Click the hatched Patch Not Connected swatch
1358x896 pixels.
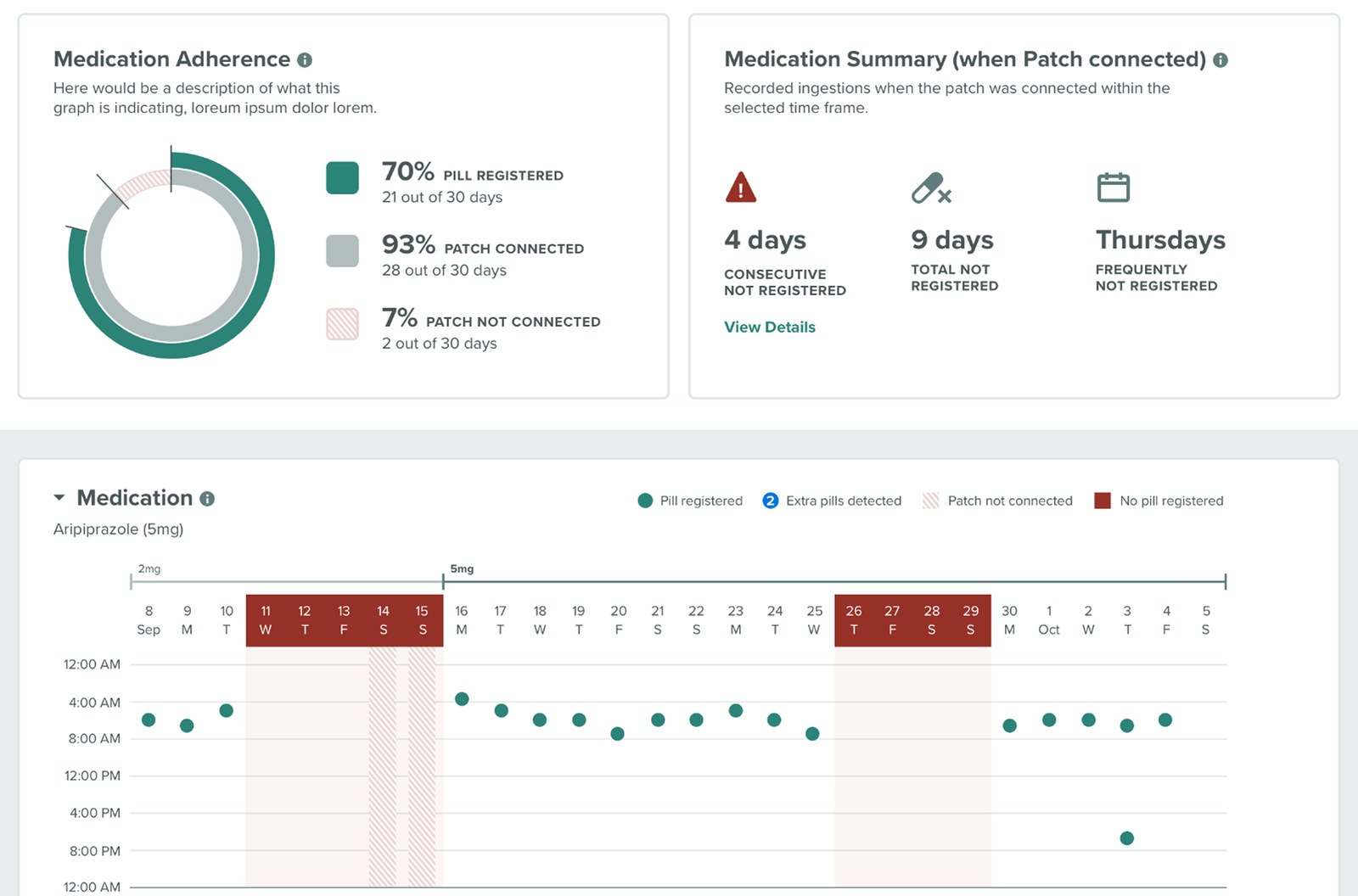[x=342, y=324]
